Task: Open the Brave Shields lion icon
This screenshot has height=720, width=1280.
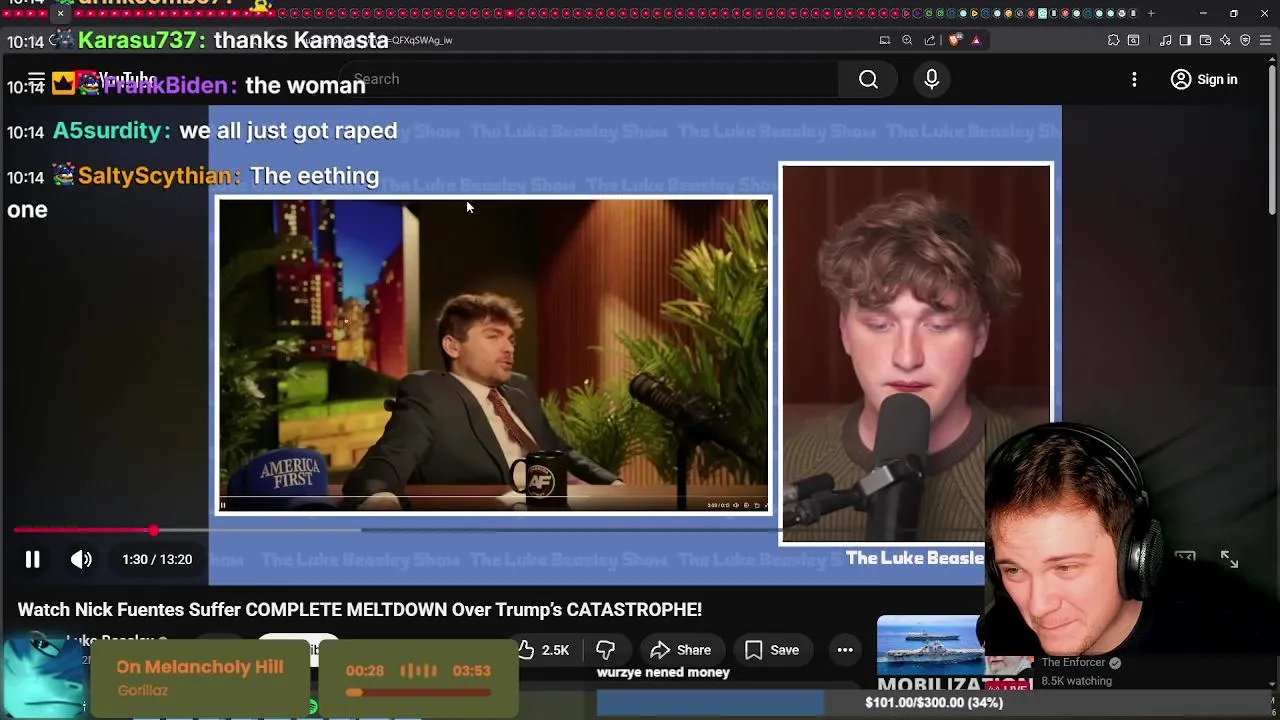Action: point(955,40)
